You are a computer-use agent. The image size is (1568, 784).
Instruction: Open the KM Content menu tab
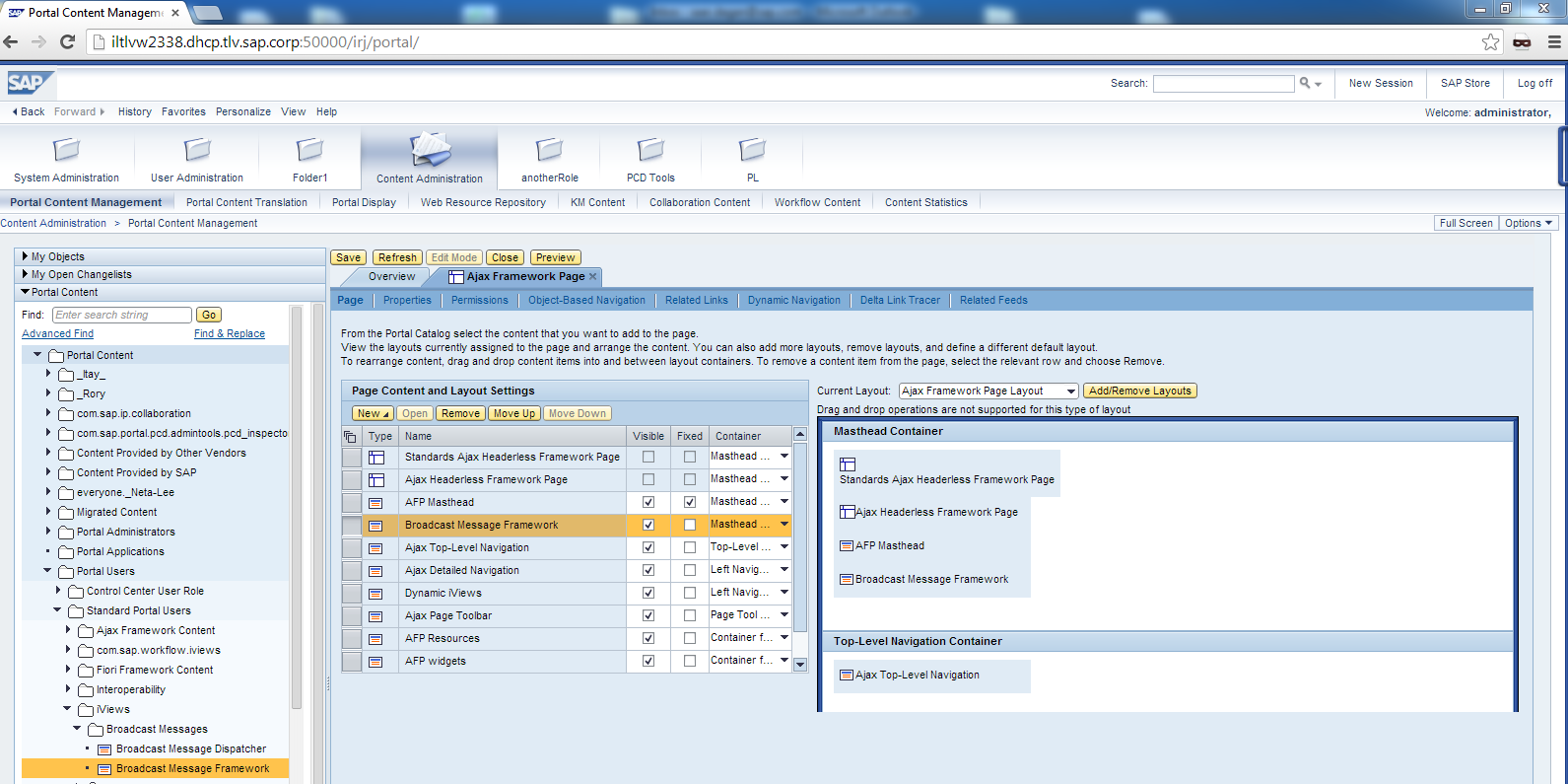click(597, 202)
